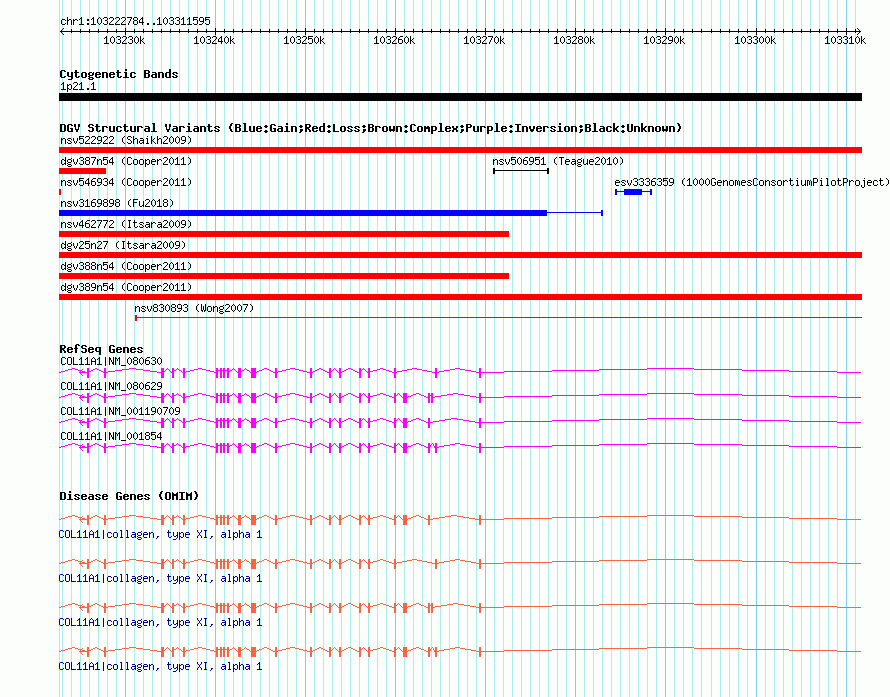The height and width of the screenshot is (697, 890).
Task: Select the Cytogenetic Bands track title
Action: coord(119,74)
